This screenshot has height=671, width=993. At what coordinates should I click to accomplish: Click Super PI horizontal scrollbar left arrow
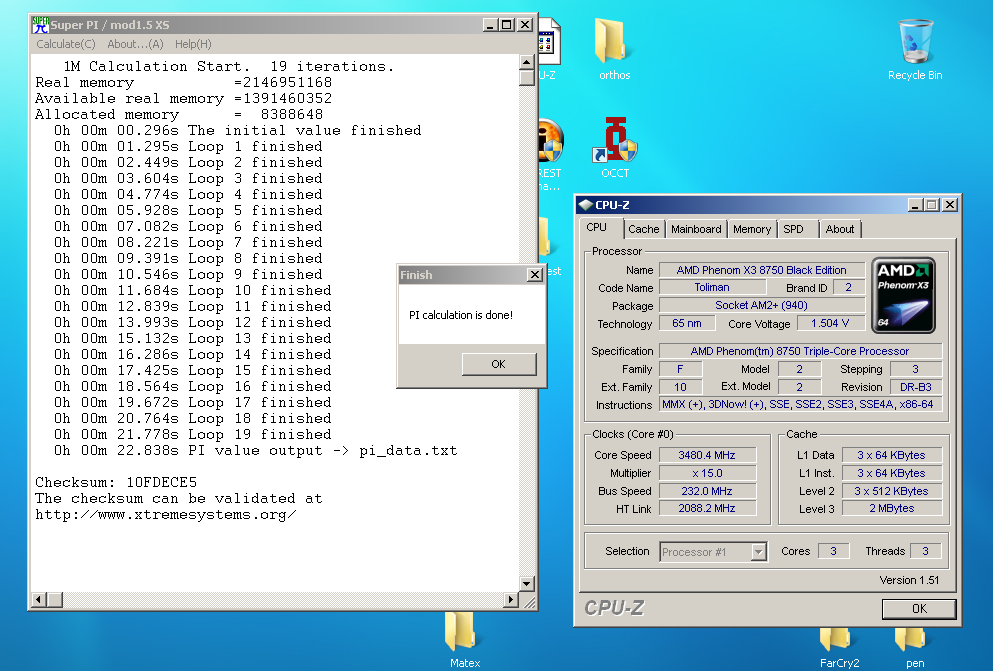(39, 599)
